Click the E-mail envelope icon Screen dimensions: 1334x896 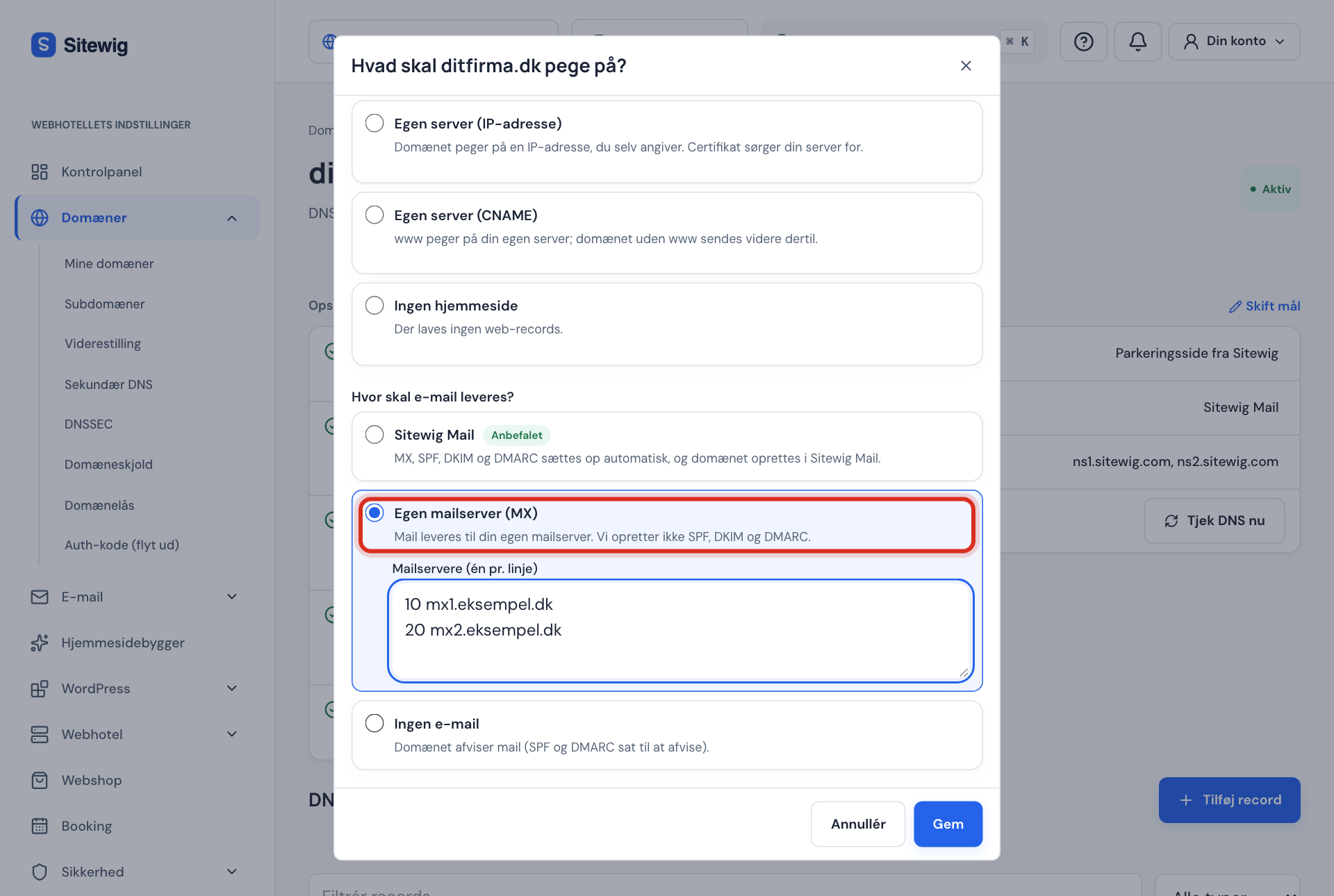[x=40, y=597]
